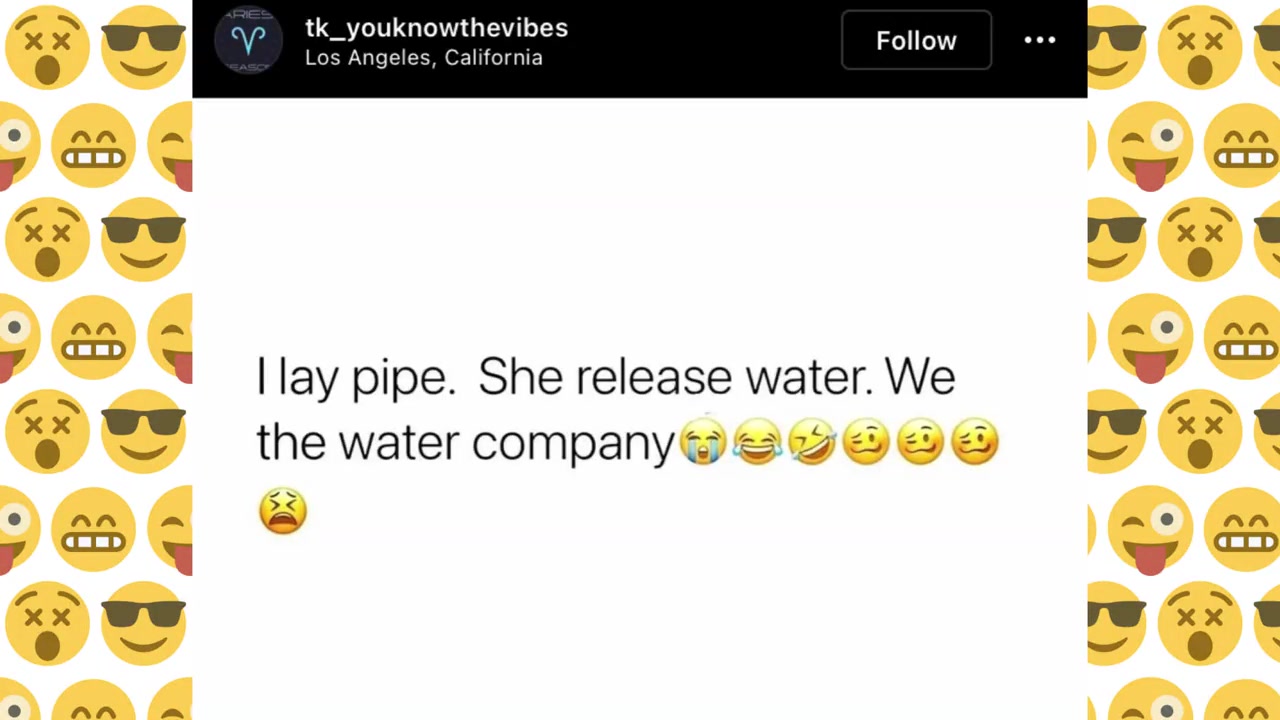
Task: Click the tears of joy emoji
Action: [x=757, y=442]
